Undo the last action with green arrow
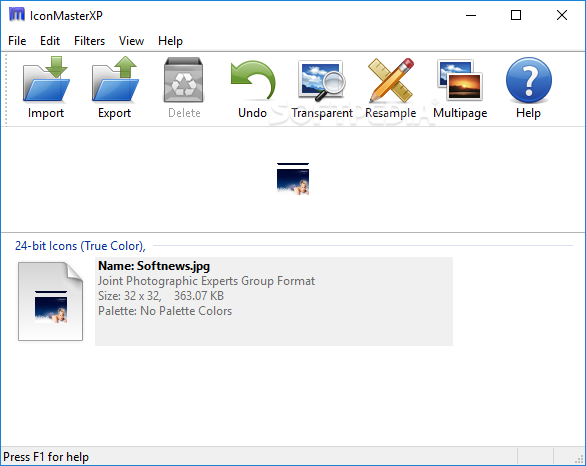Viewport: 586px width, 466px height. point(253,80)
